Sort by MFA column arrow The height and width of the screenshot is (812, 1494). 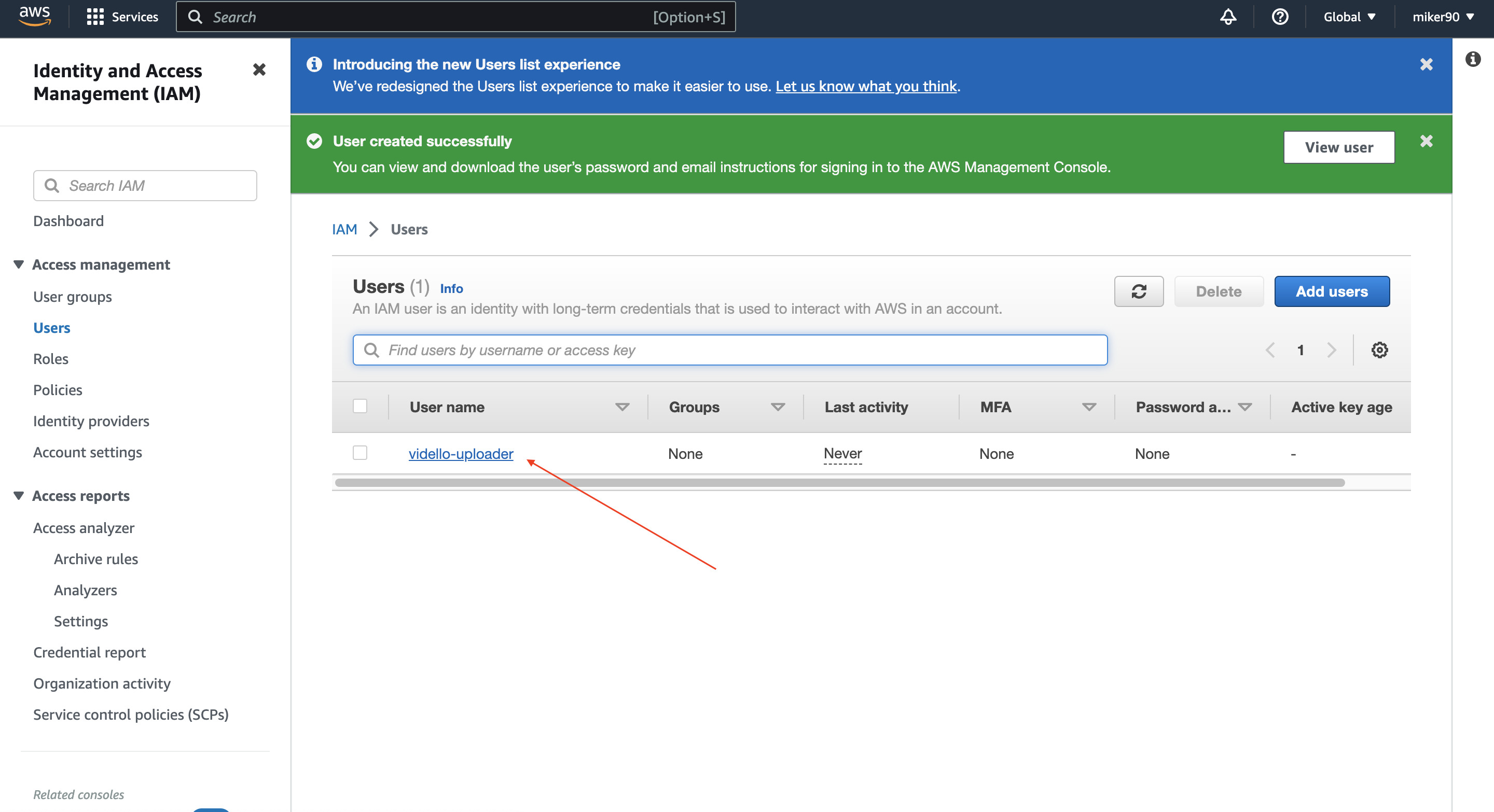pos(1089,407)
